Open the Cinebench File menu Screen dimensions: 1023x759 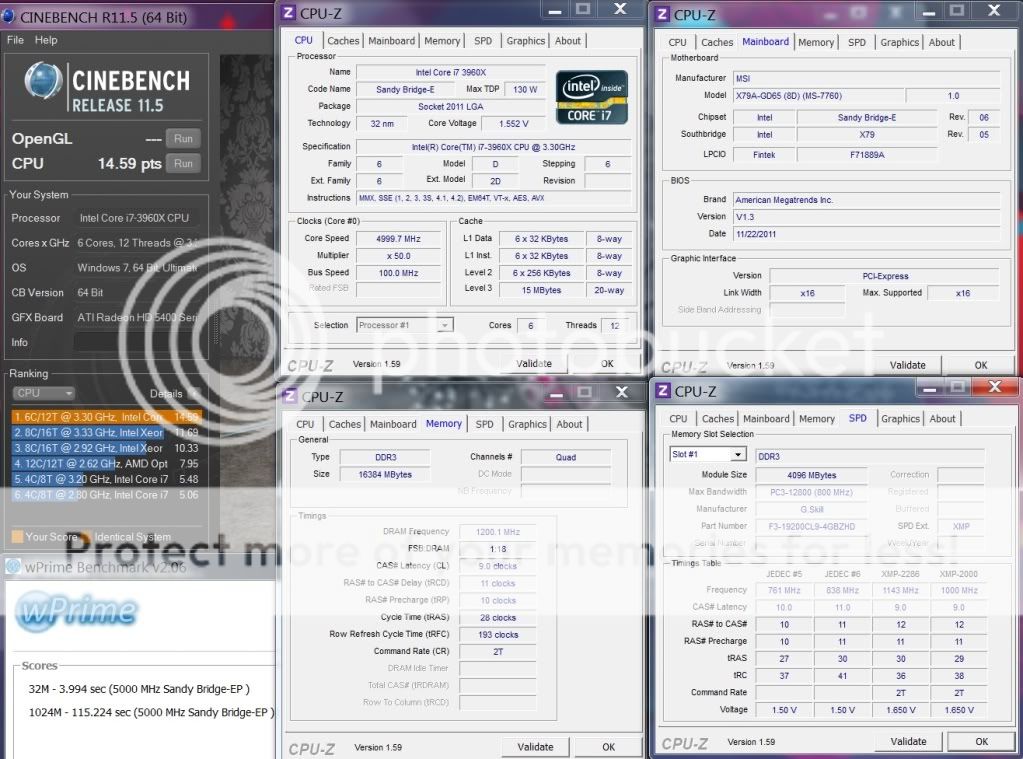[15, 40]
